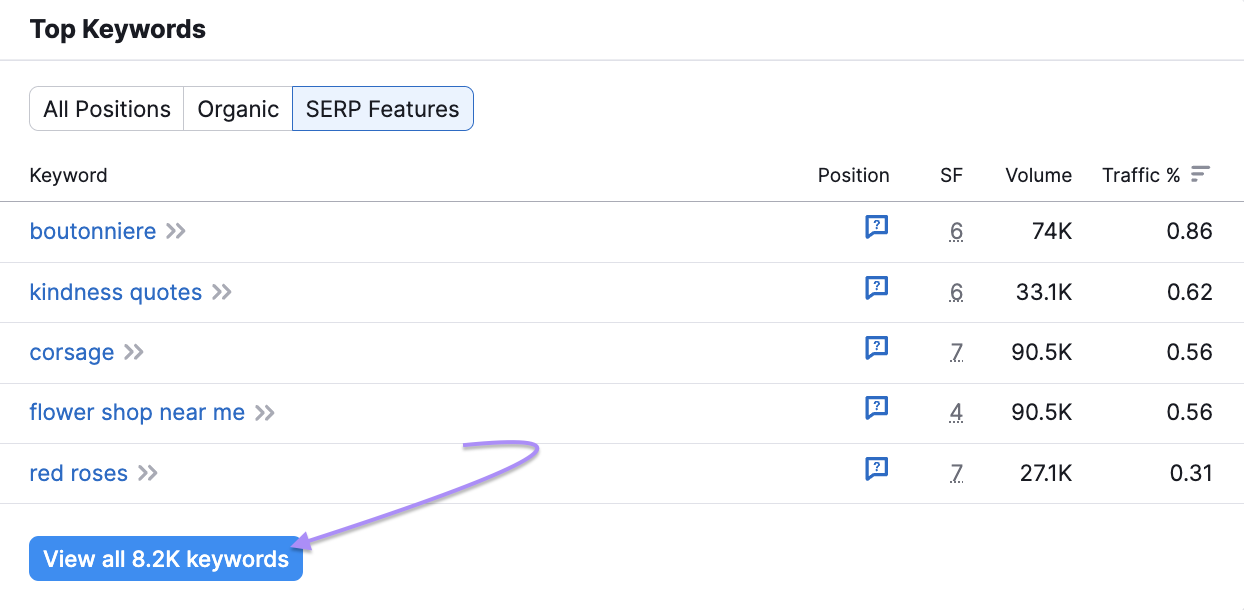Click SERP feature icon for corsage row
The image size is (1244, 610).
point(876,349)
